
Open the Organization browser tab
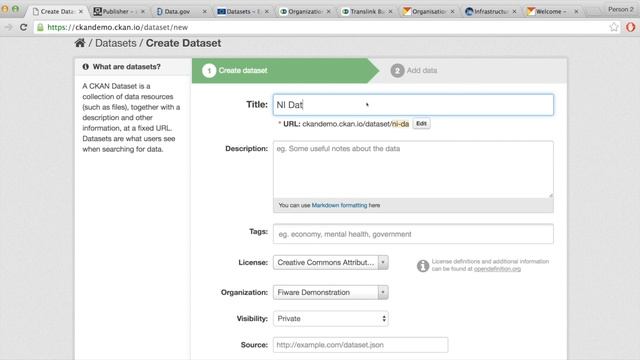coord(304,11)
